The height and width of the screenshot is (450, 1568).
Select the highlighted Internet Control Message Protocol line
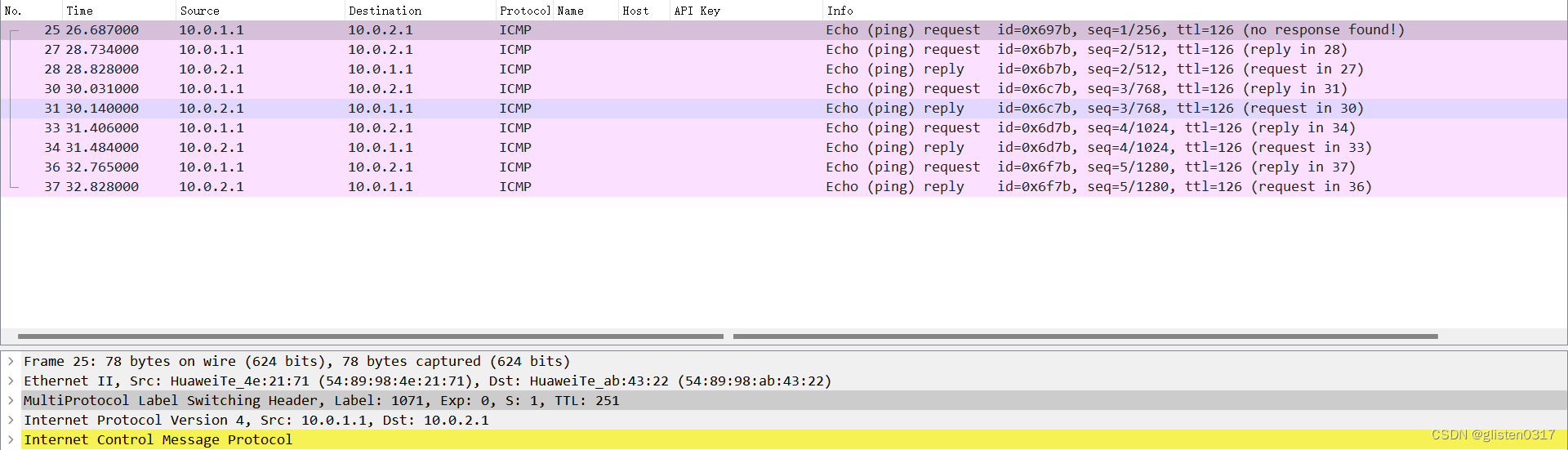coord(158,439)
